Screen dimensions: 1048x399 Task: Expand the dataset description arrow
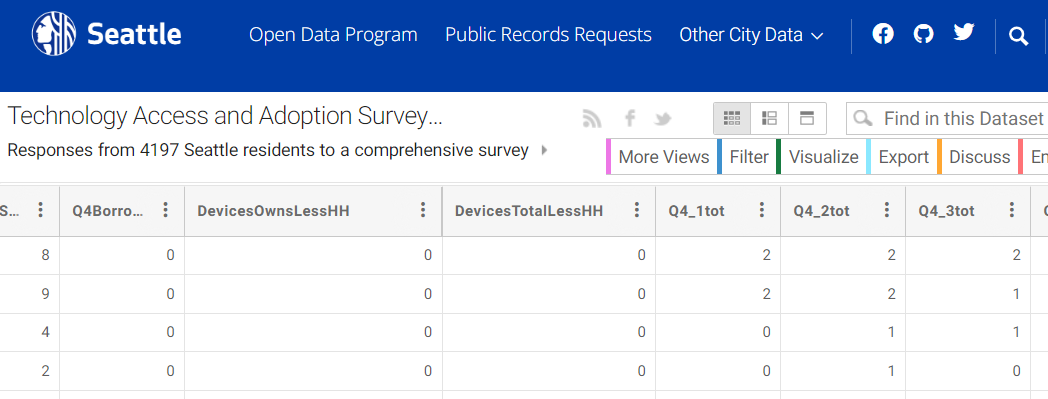544,150
